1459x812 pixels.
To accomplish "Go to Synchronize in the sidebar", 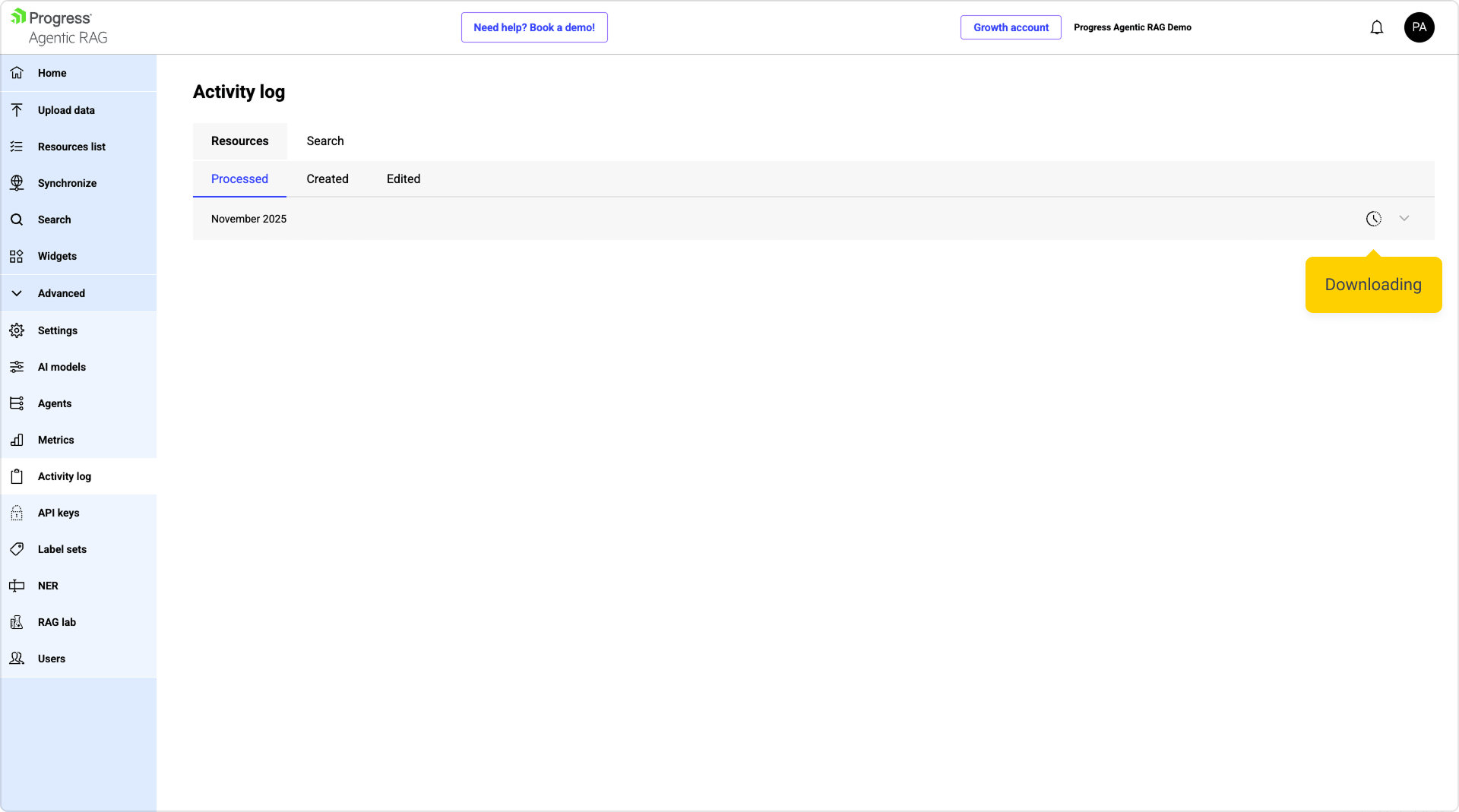I will pos(67,183).
